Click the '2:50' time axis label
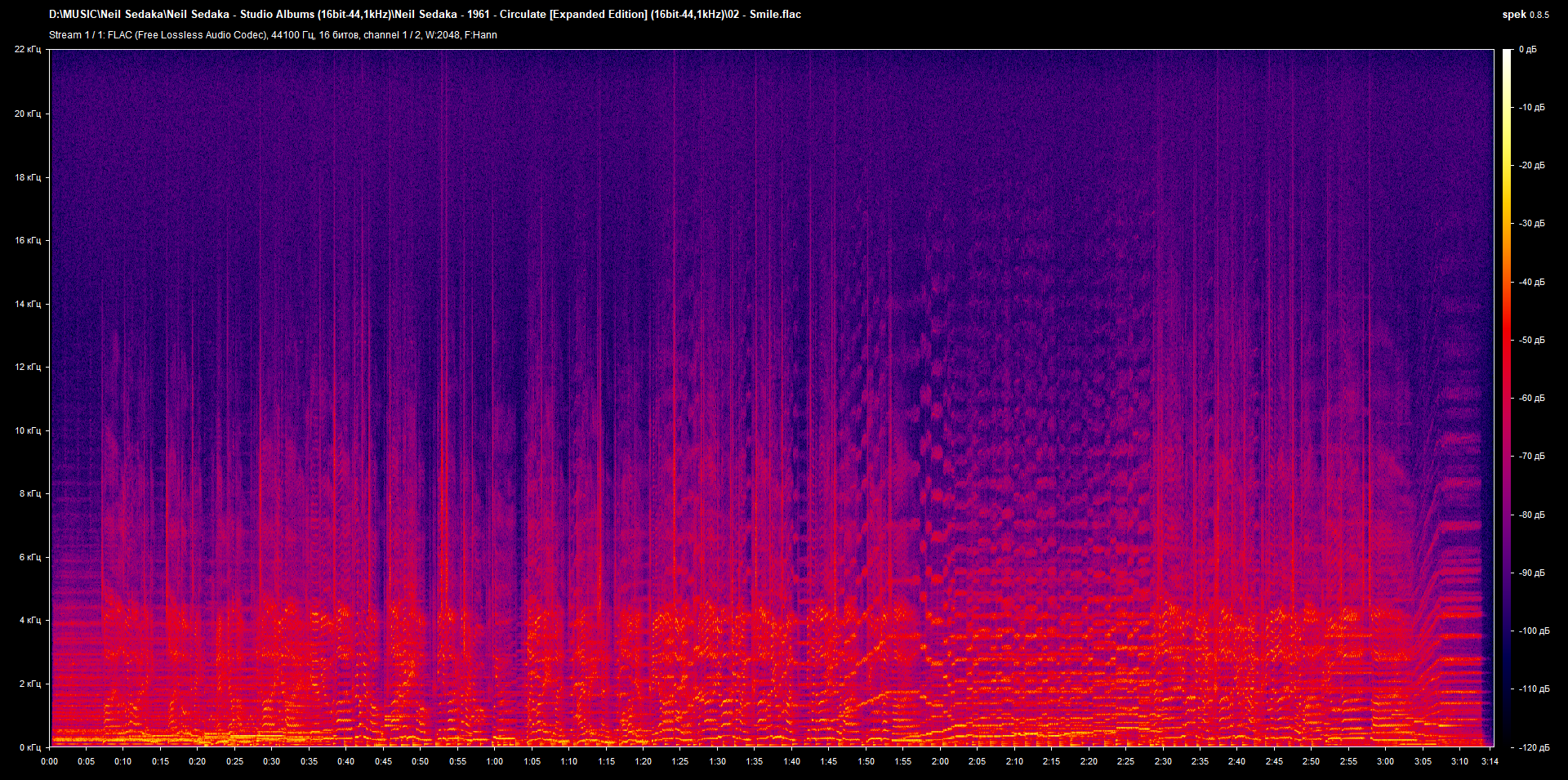1568x780 pixels. [x=1311, y=761]
